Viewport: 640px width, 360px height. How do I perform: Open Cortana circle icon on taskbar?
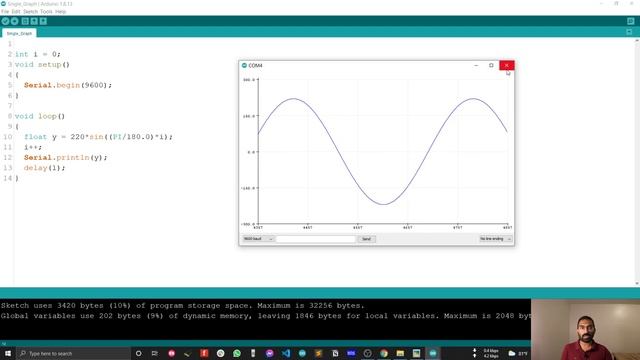138,353
